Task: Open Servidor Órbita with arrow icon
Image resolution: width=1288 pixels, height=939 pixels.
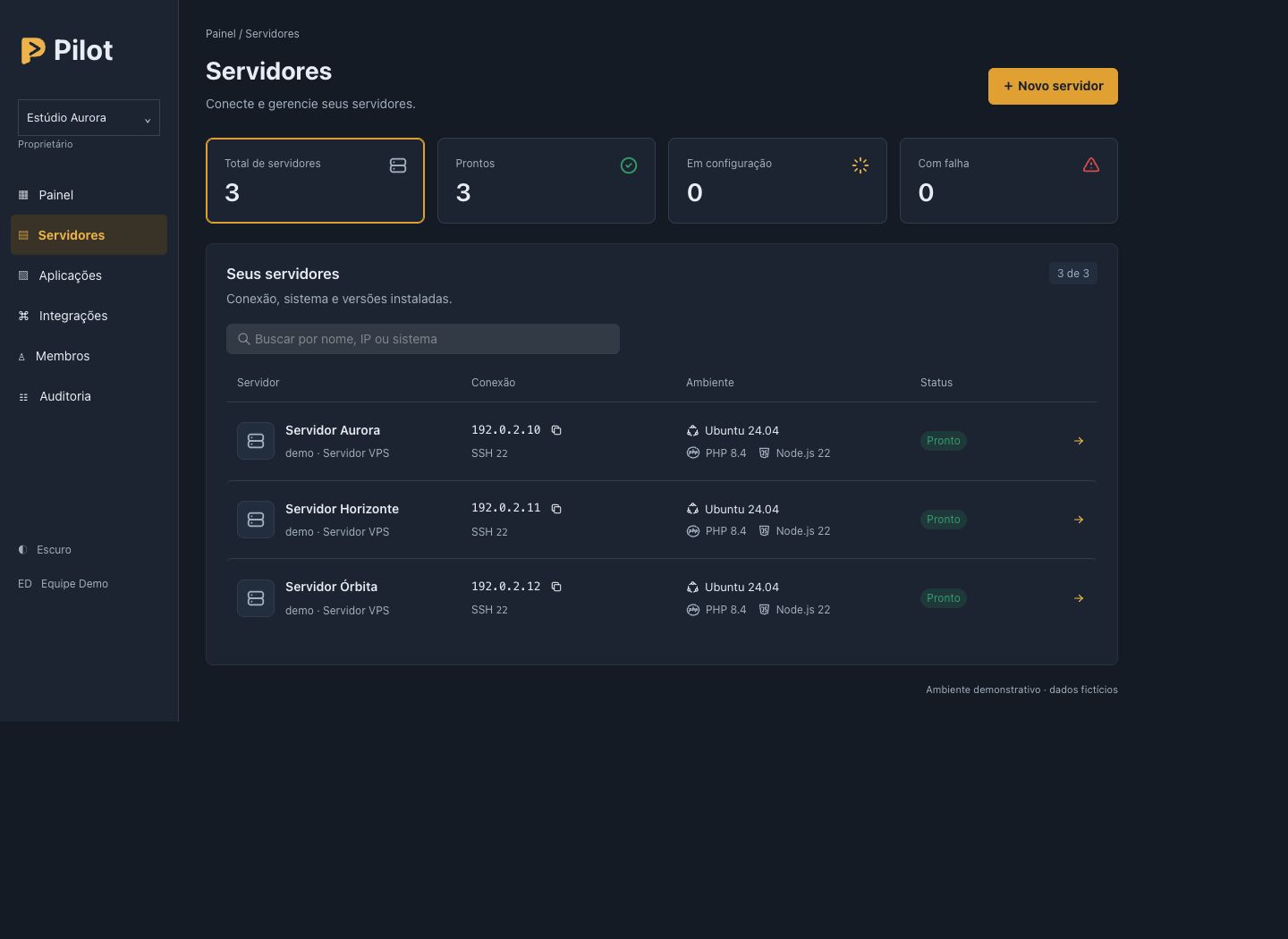Action: [x=1079, y=598]
